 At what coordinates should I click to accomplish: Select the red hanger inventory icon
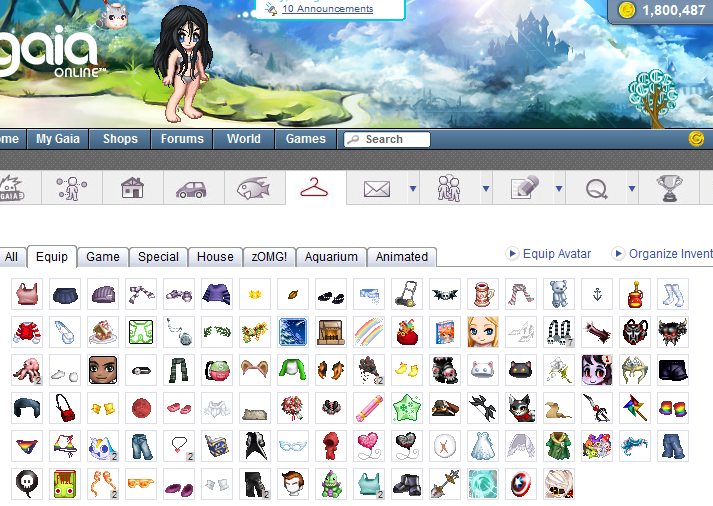314,187
